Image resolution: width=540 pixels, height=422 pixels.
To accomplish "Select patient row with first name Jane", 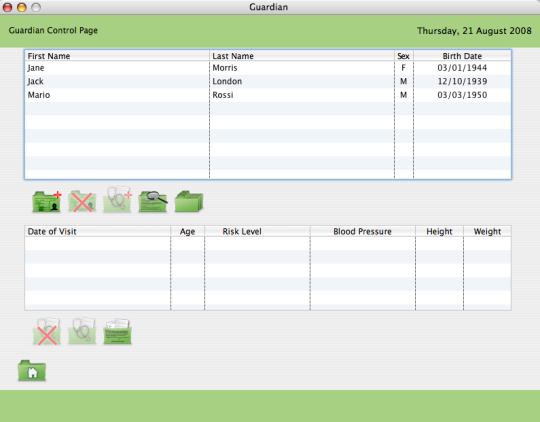I will click(x=268, y=68).
